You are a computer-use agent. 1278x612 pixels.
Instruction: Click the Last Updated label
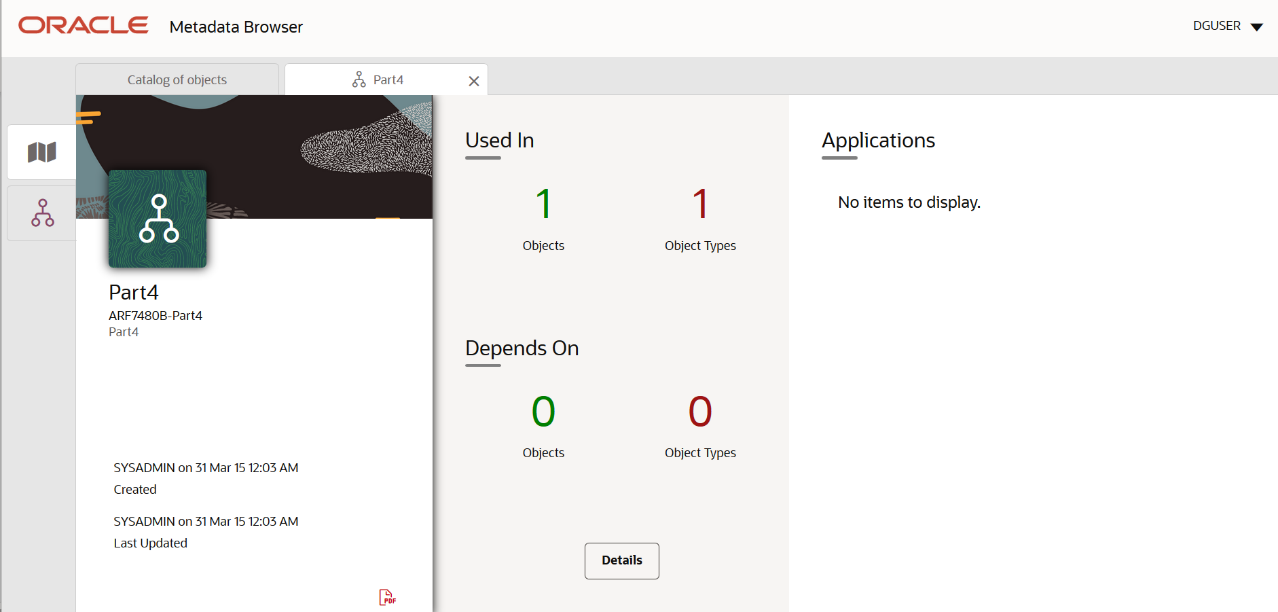tap(151, 544)
